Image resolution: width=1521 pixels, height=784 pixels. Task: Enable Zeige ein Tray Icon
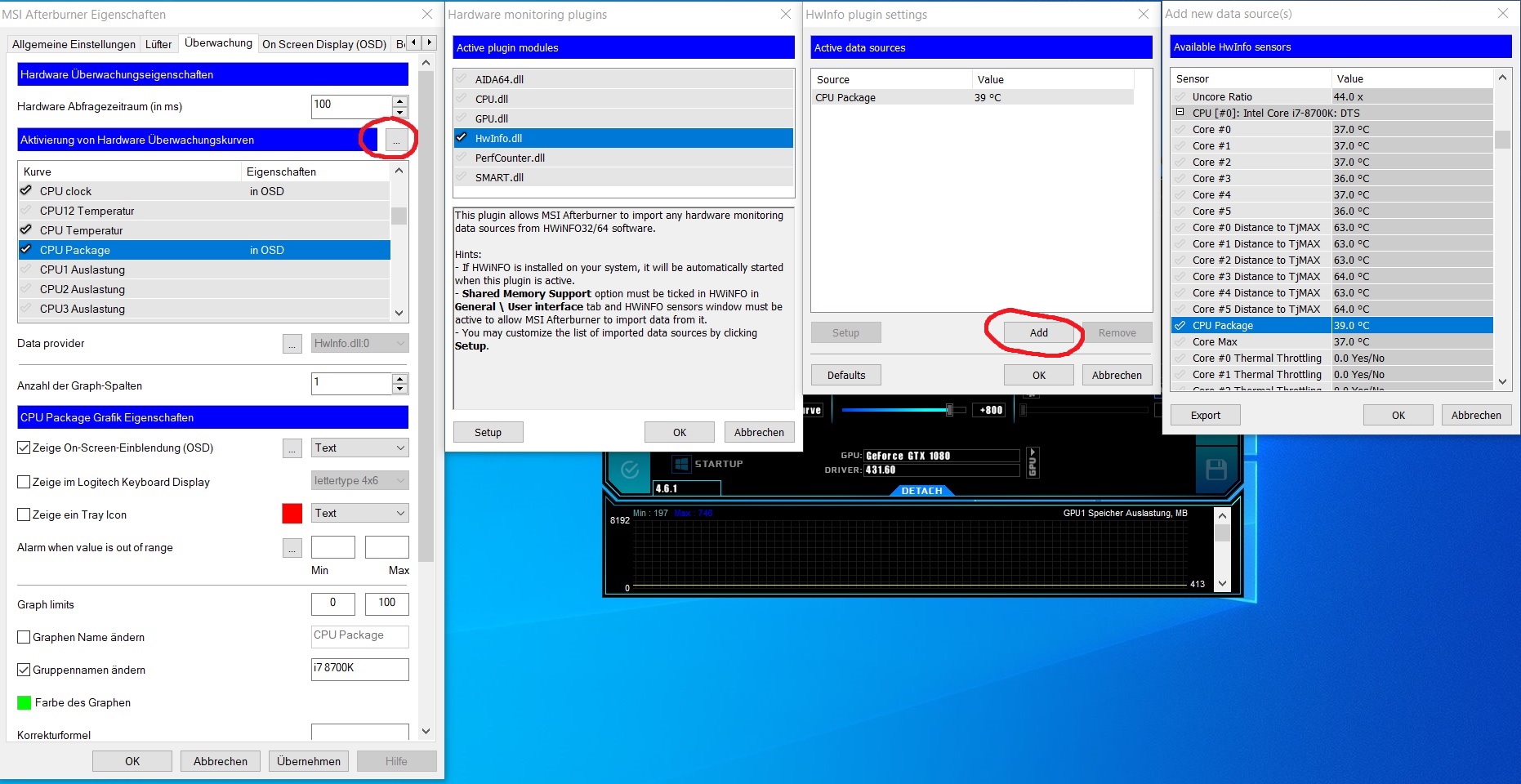24,514
